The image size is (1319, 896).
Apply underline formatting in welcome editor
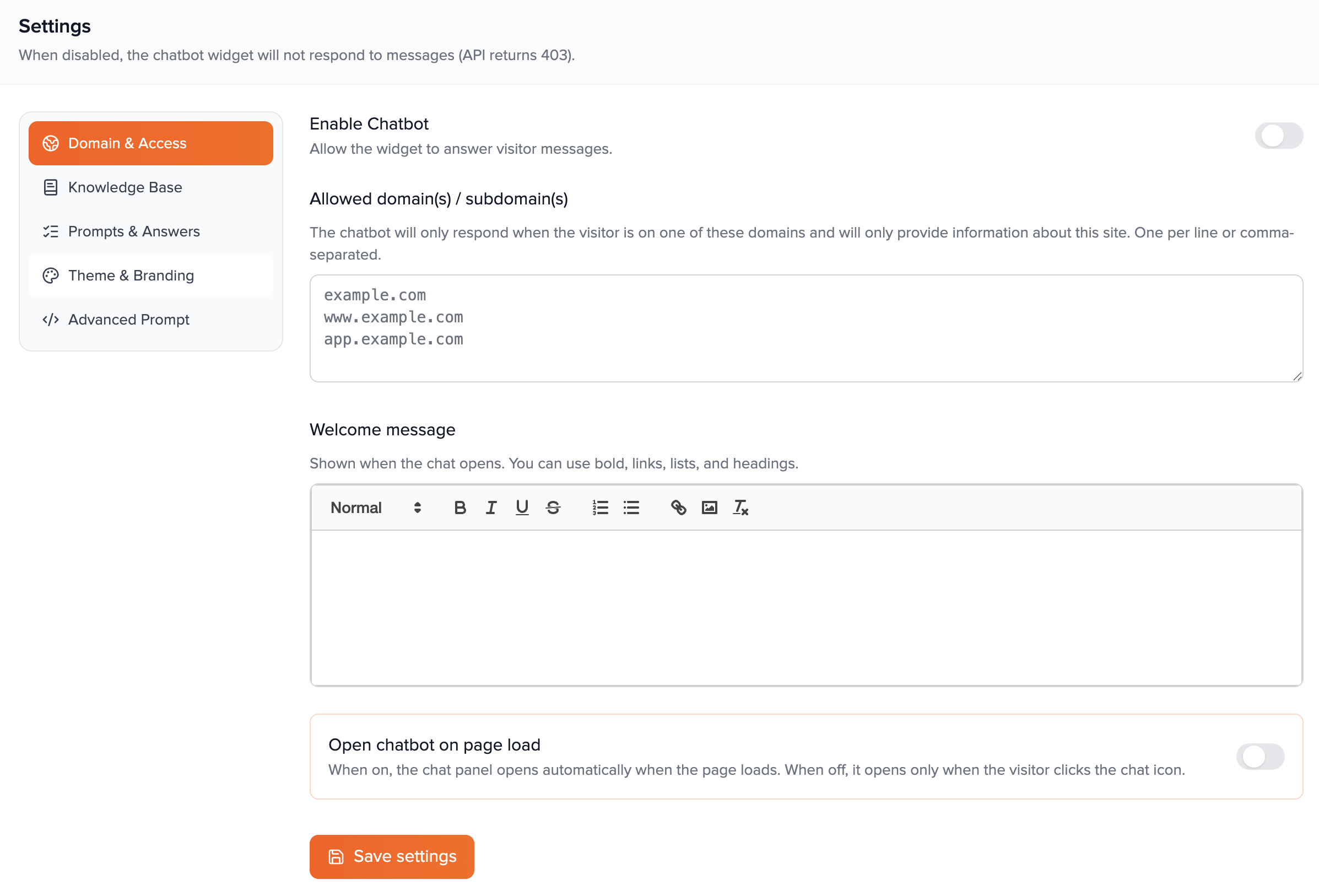click(x=522, y=508)
